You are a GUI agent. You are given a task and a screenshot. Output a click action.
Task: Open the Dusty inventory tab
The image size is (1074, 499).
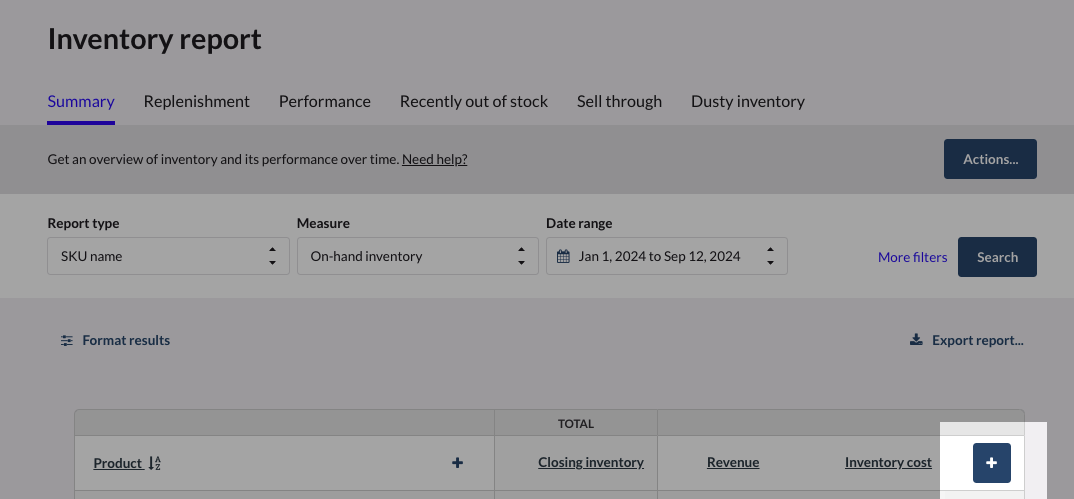[x=748, y=101]
